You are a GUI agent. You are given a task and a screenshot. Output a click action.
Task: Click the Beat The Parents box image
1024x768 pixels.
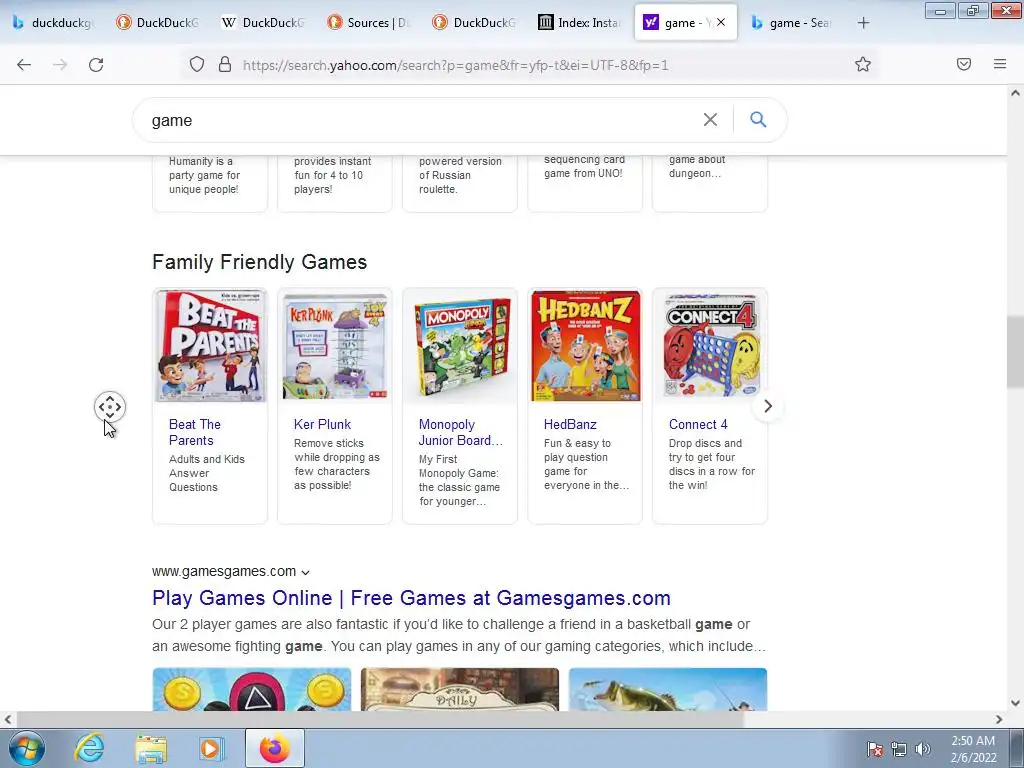(x=210, y=345)
